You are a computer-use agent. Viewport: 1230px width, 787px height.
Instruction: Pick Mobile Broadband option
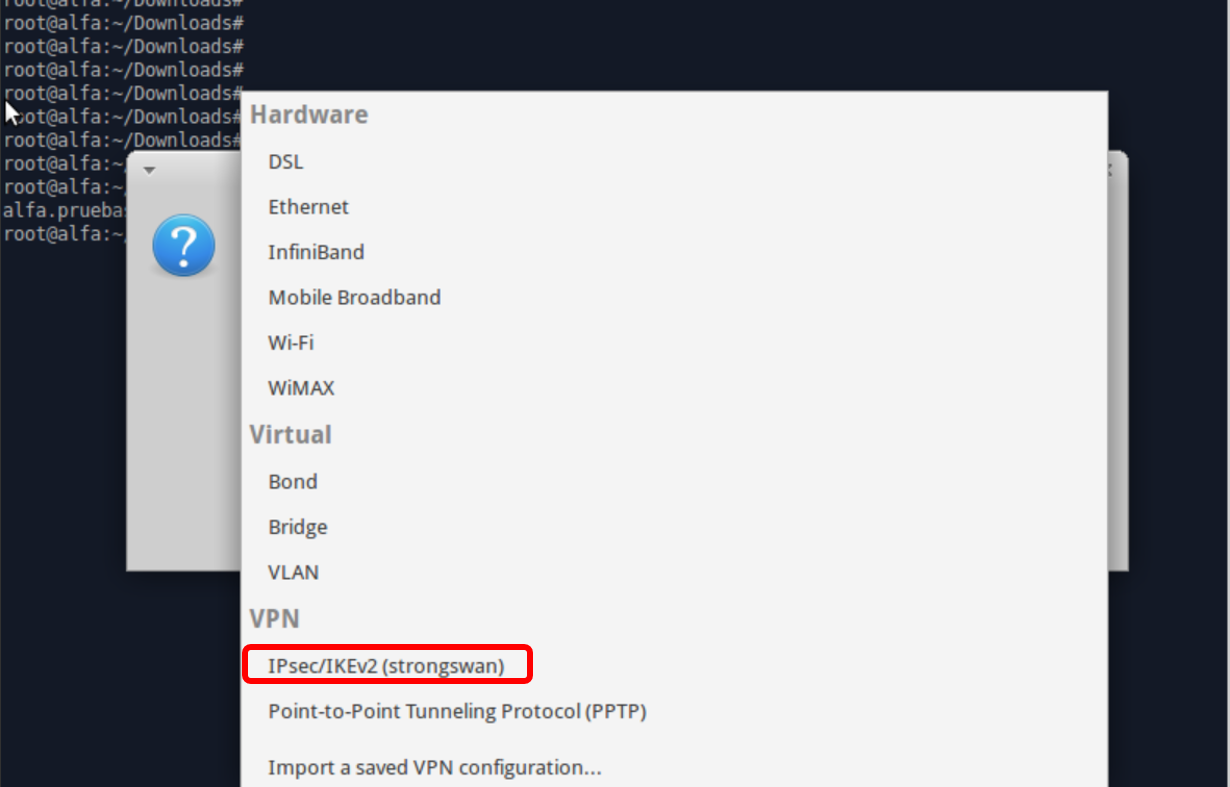675,297
